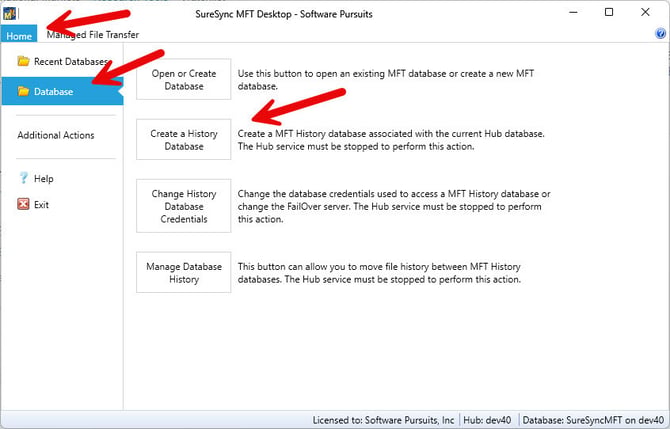670x429 pixels.
Task: Click the Create a History Database button
Action: (184, 140)
